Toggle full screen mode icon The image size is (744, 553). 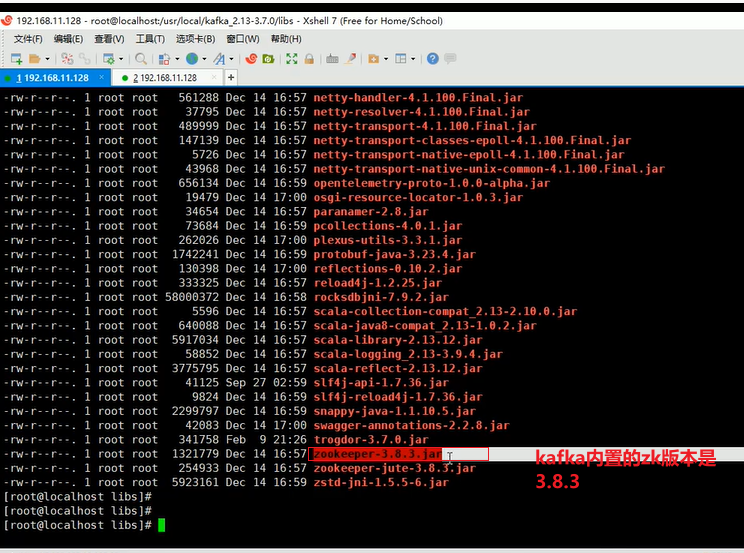292,59
